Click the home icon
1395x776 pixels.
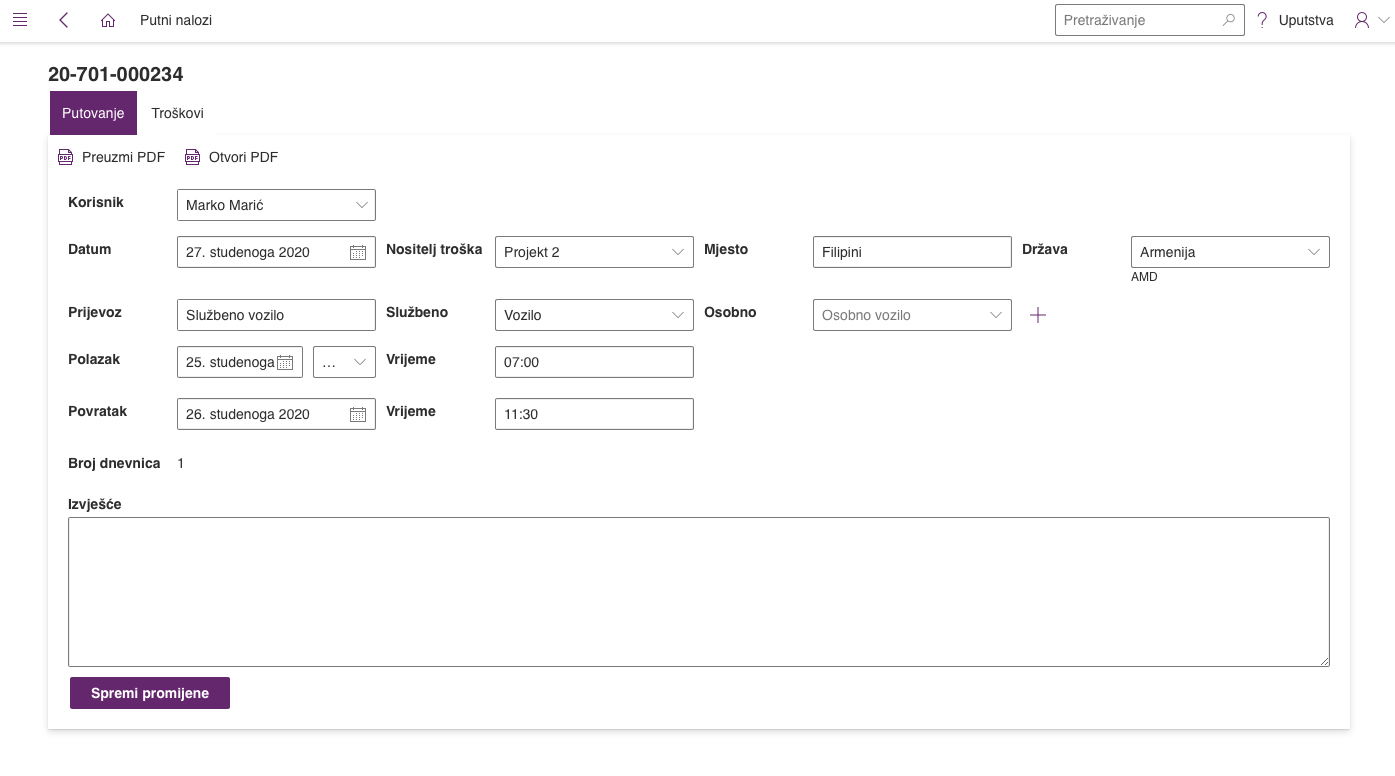pos(108,20)
